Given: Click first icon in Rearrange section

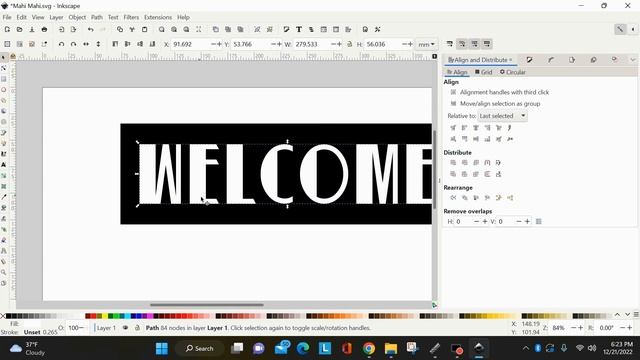Looking at the screenshot, I should coord(453,198).
